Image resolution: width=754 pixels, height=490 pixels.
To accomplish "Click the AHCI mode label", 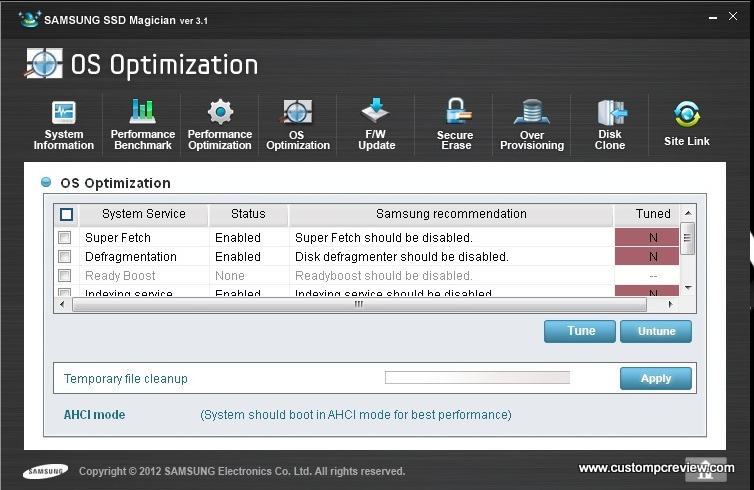I will point(94,415).
